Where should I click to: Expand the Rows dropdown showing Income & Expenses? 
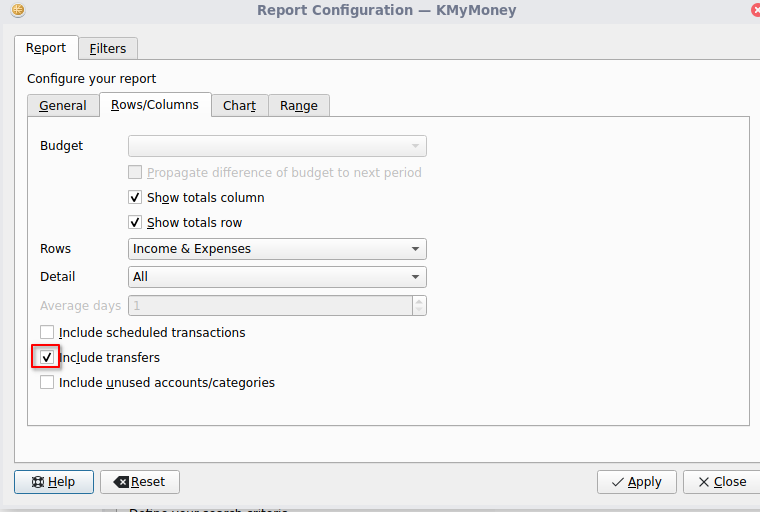(x=277, y=249)
